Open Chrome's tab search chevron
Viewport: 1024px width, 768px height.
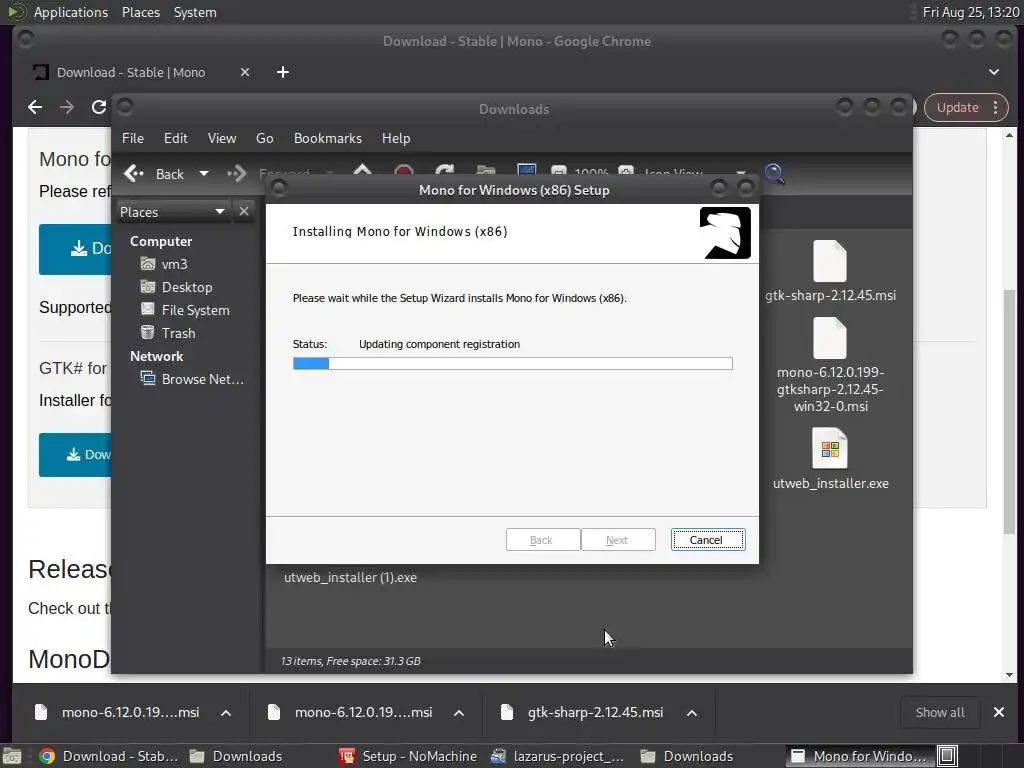(x=994, y=72)
